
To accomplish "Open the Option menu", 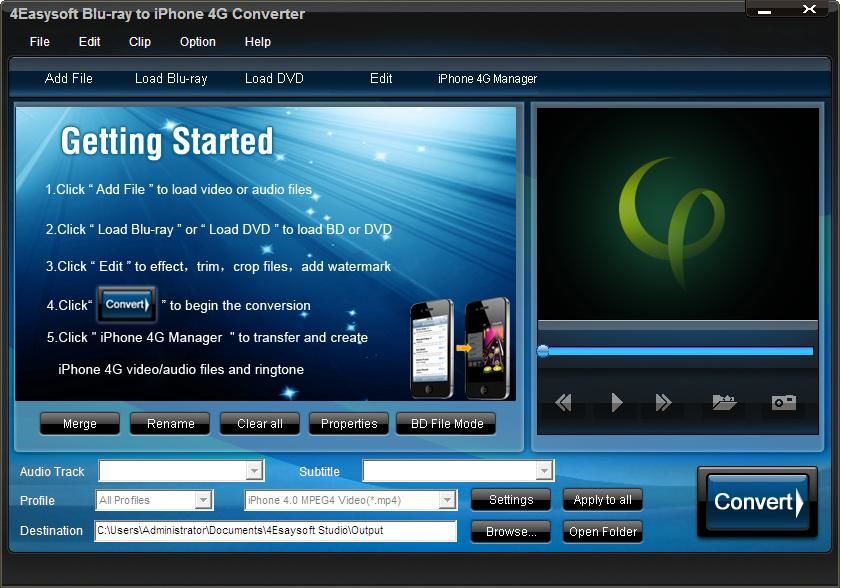I will (198, 42).
